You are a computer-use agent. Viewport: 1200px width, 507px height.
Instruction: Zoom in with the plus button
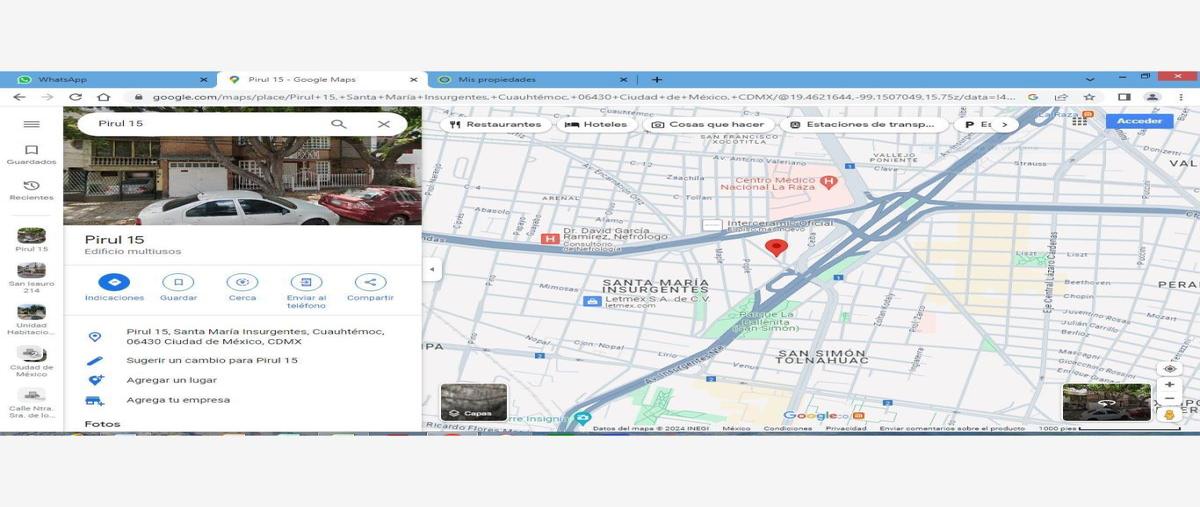pos(1170,384)
